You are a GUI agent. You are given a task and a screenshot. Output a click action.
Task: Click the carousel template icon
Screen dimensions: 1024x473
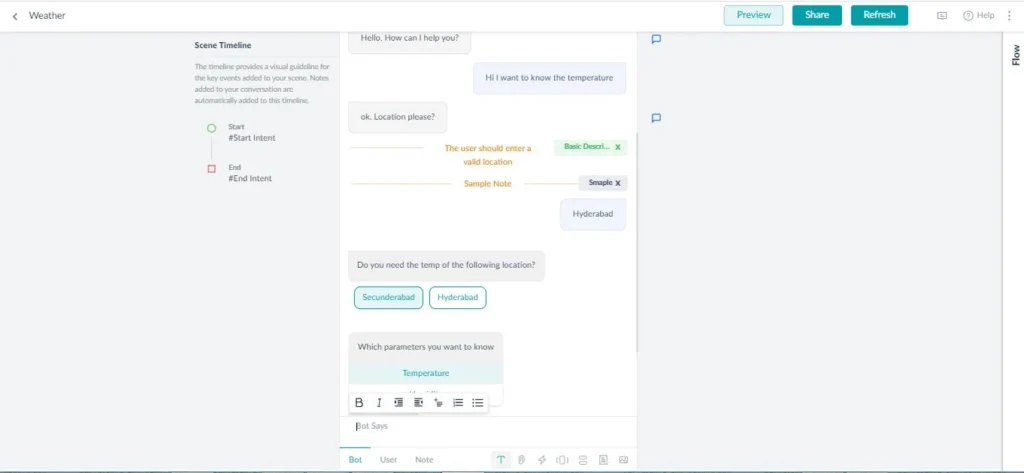[562, 459]
